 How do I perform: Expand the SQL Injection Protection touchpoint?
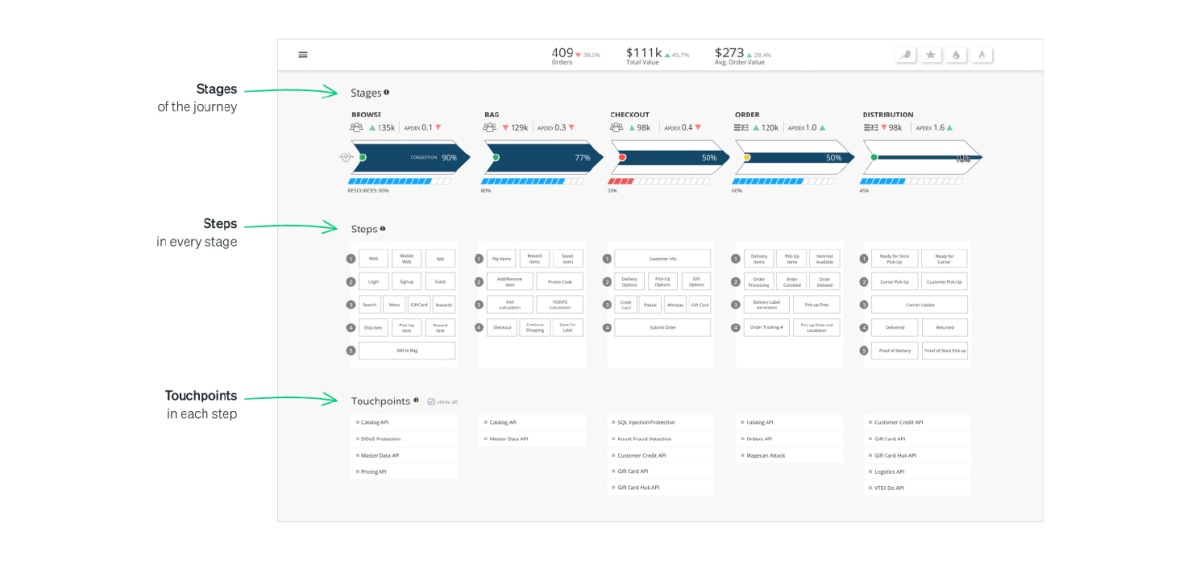(x=646, y=423)
